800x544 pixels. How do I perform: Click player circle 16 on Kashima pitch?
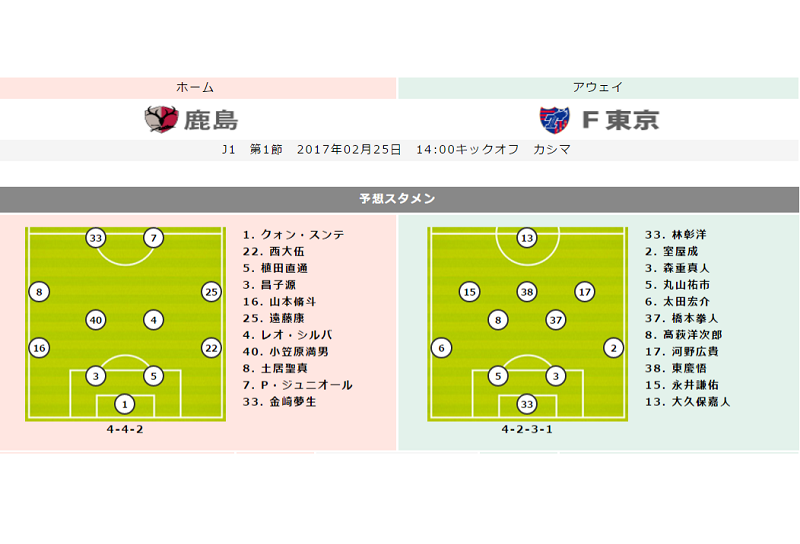(39, 348)
